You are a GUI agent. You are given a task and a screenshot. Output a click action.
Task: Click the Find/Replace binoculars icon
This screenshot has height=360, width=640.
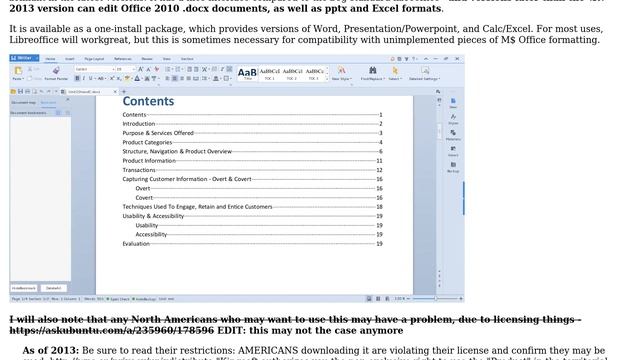coord(373,70)
